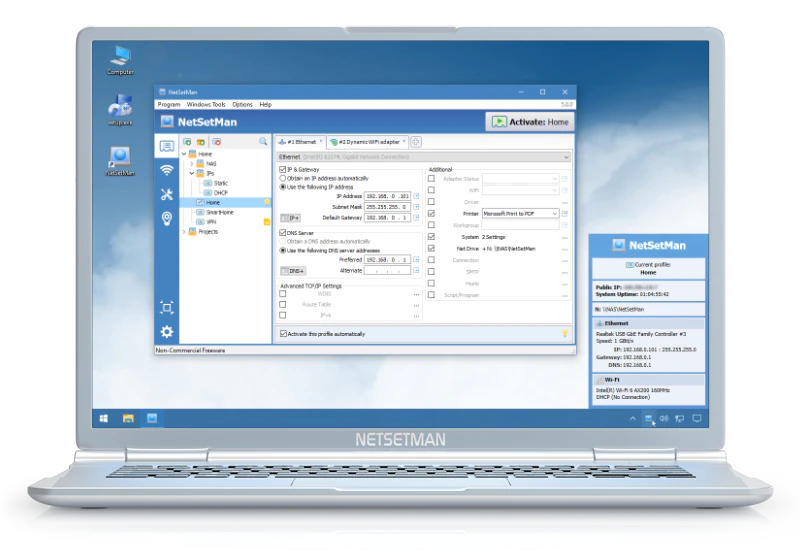
Task: Collapse the top-level Home folder in tree
Action: [x=184, y=154]
